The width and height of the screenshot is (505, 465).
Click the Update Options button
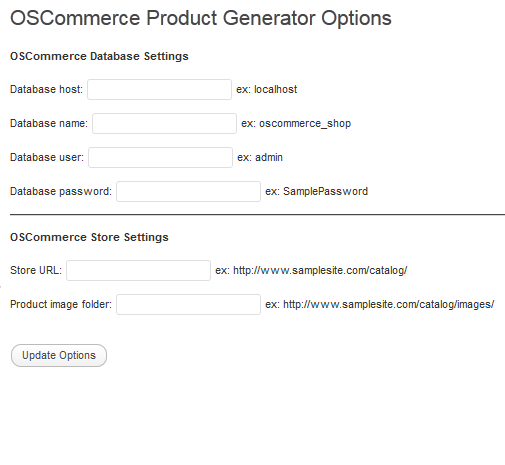(x=59, y=355)
